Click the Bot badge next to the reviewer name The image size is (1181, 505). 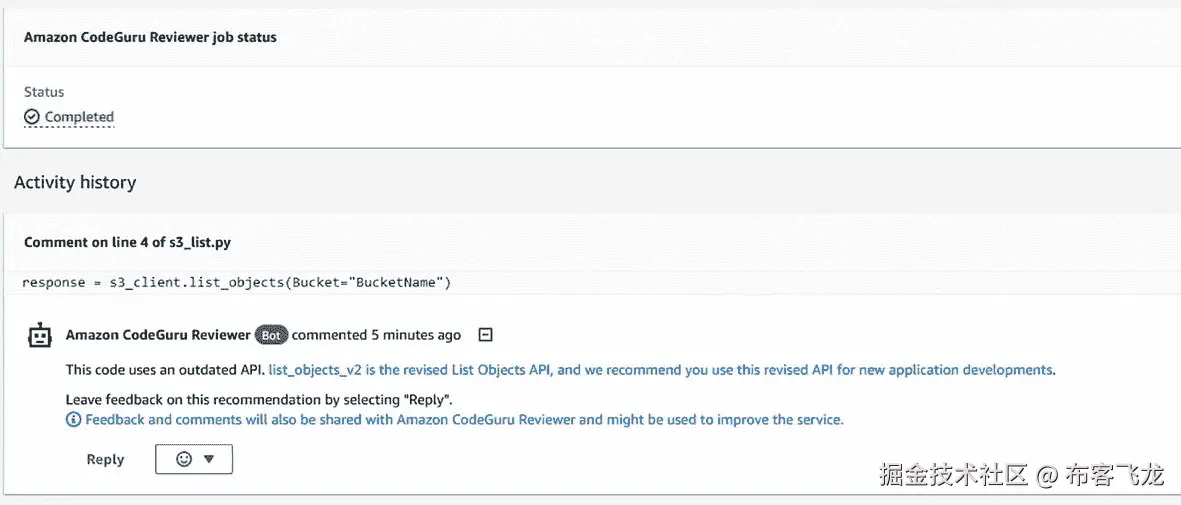(270, 335)
